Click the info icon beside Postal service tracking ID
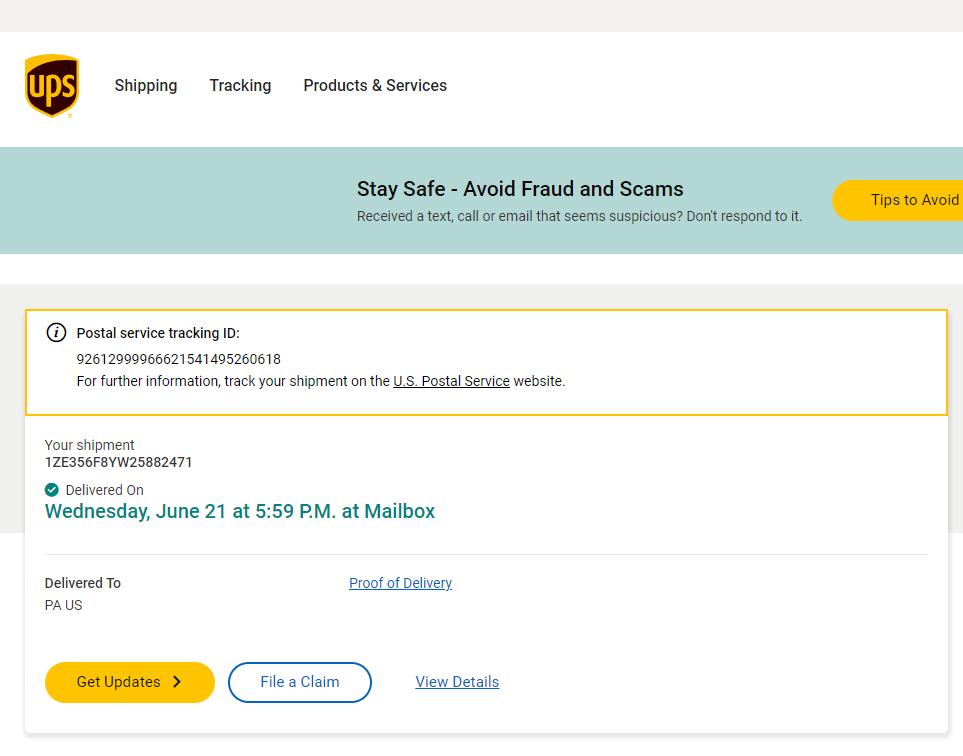 pos(57,333)
